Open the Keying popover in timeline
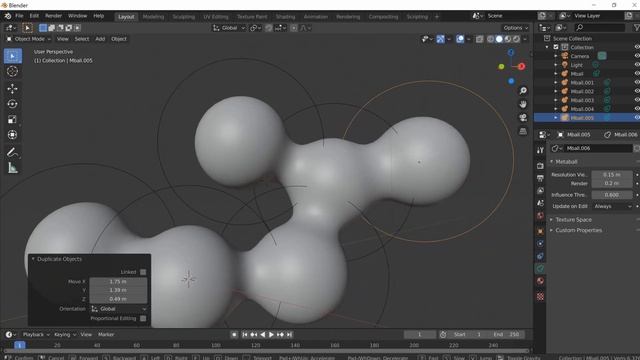This screenshot has height=360, width=640. (x=65, y=335)
